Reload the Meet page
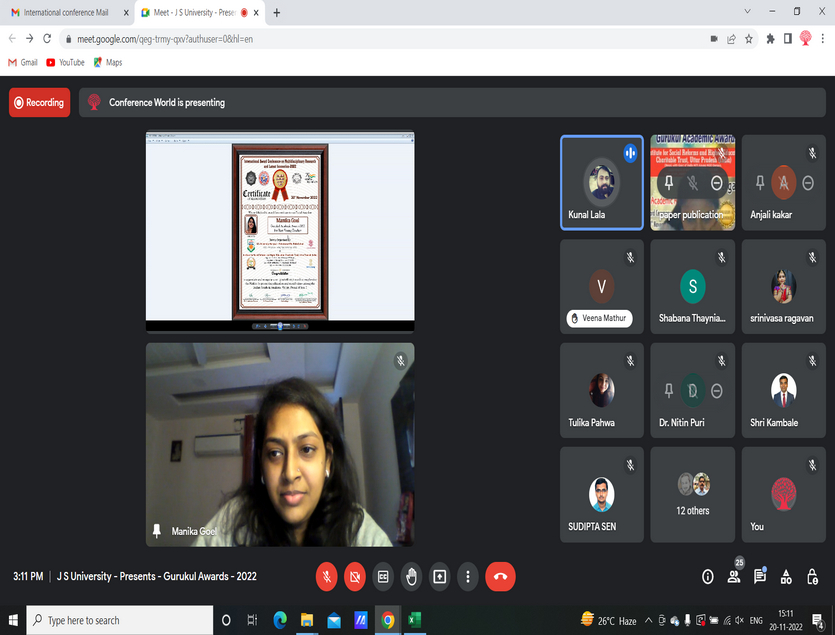The image size is (835, 635). pos(47,38)
